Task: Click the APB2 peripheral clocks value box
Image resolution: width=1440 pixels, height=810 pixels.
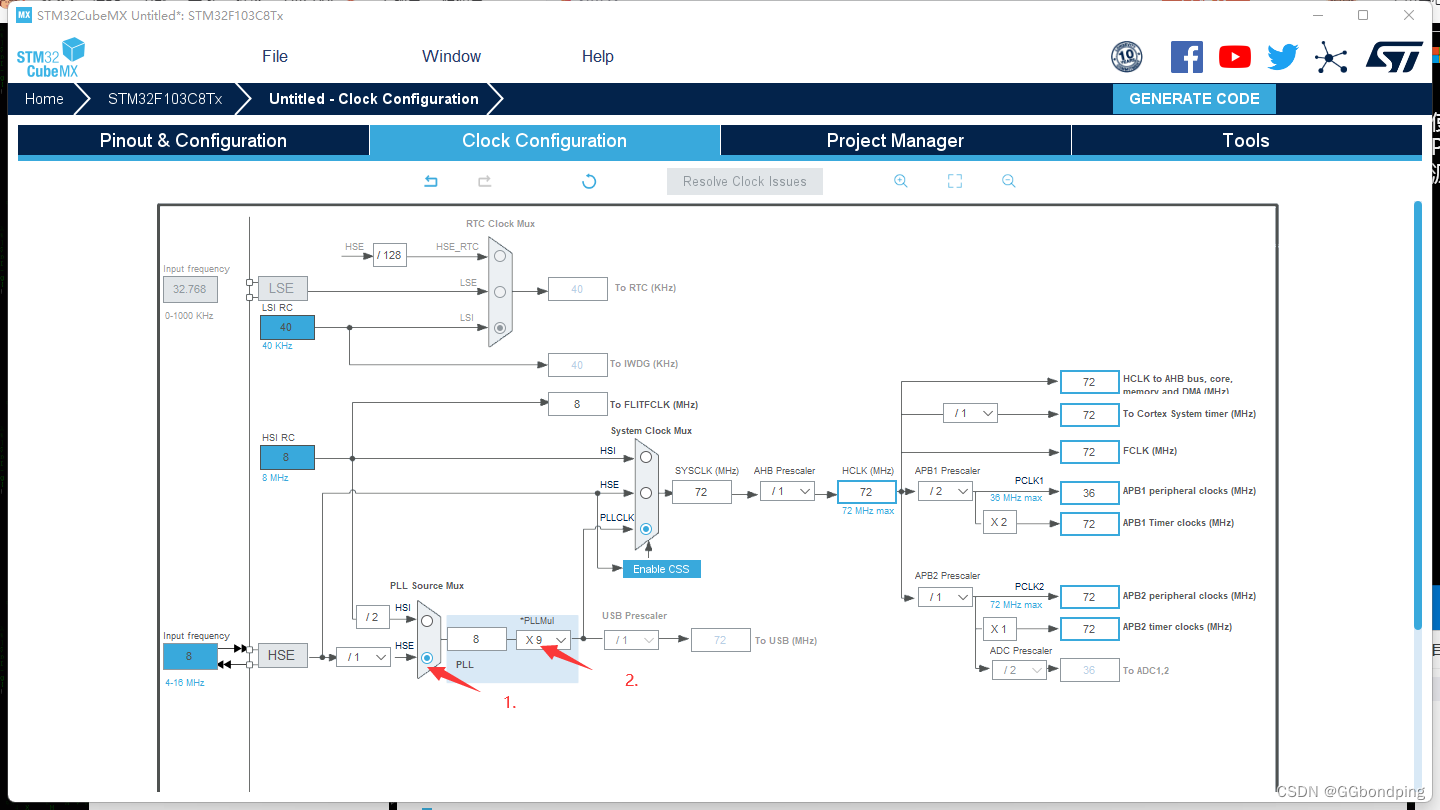Action: point(1089,597)
